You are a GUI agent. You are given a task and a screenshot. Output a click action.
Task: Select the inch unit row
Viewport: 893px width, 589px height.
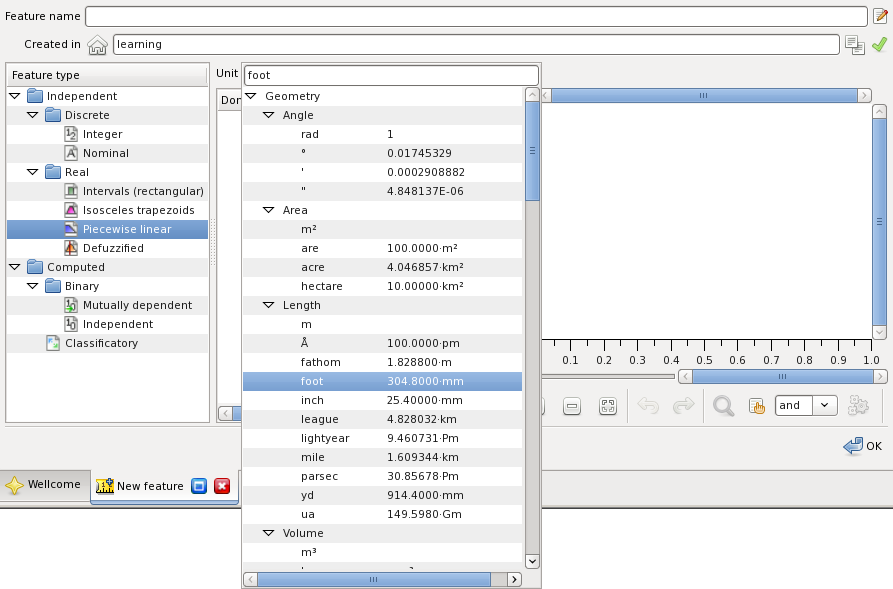[x=382, y=400]
